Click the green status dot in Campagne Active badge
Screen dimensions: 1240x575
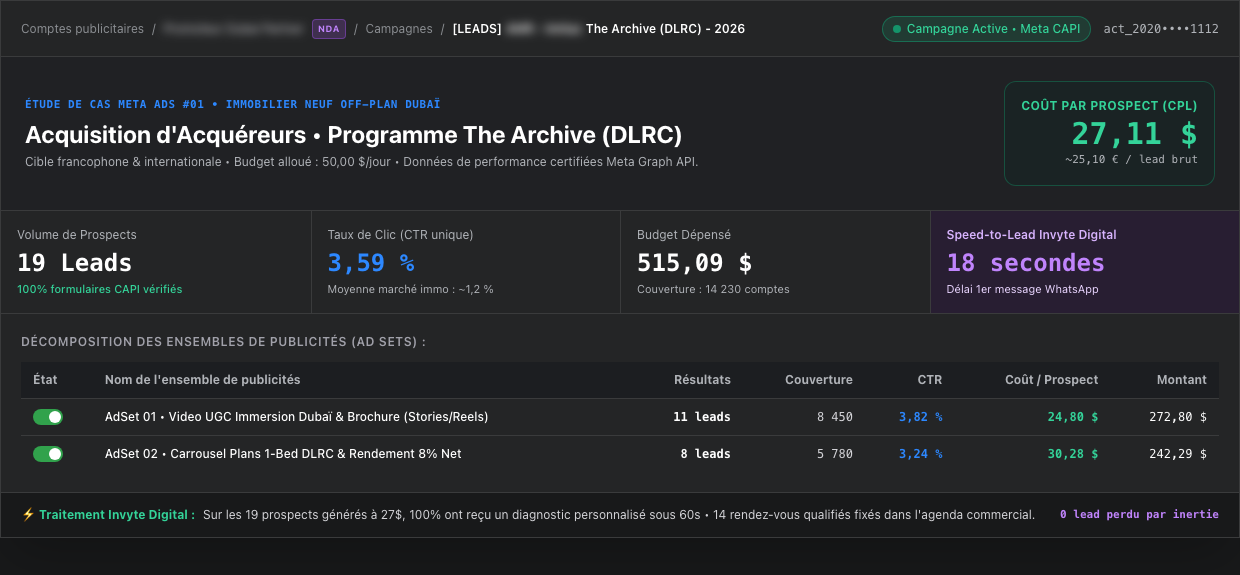[x=897, y=29]
